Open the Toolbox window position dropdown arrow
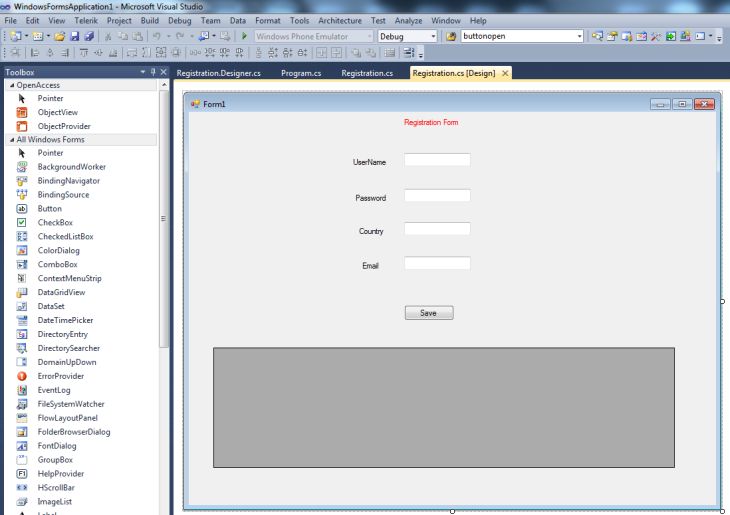Viewport: 730px width, 515px height. [x=143, y=72]
